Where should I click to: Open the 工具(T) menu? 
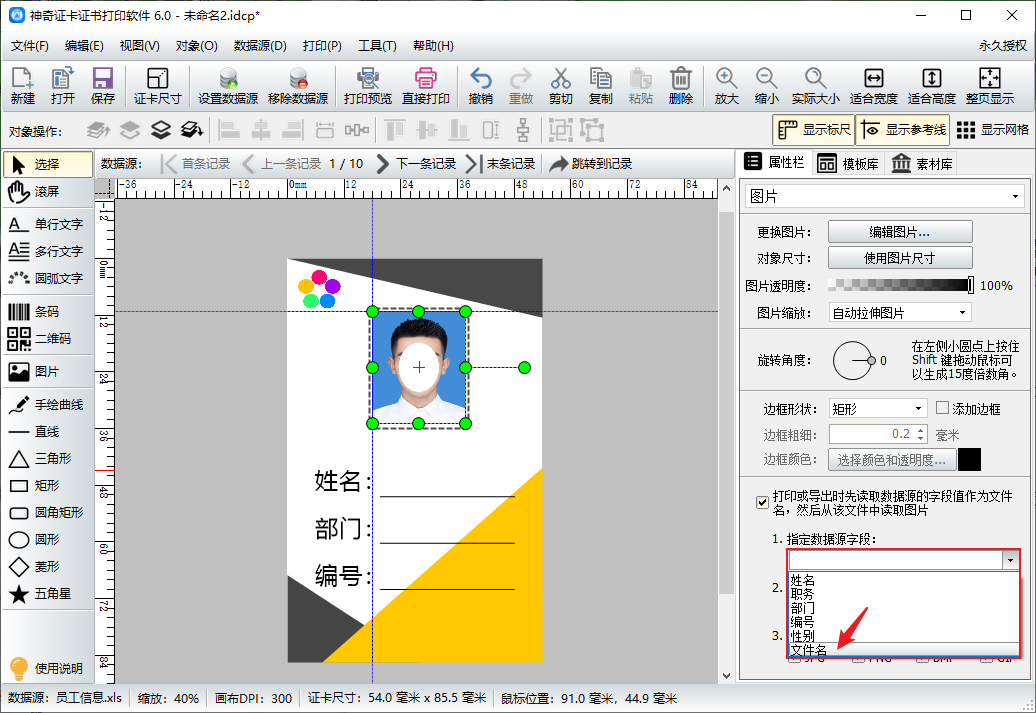[377, 46]
